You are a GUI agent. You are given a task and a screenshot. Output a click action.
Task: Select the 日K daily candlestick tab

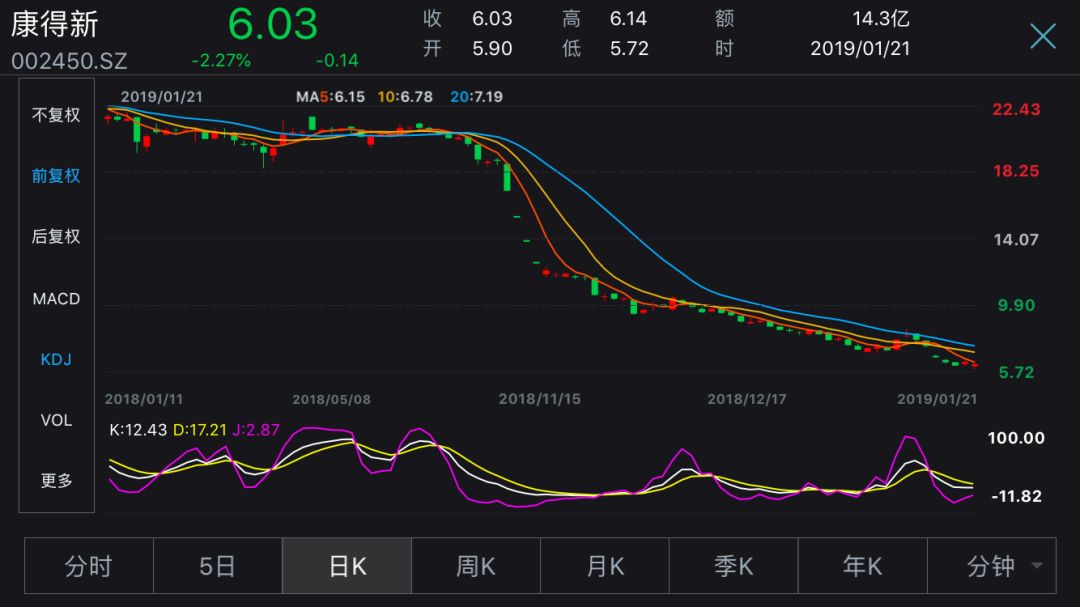click(x=347, y=566)
